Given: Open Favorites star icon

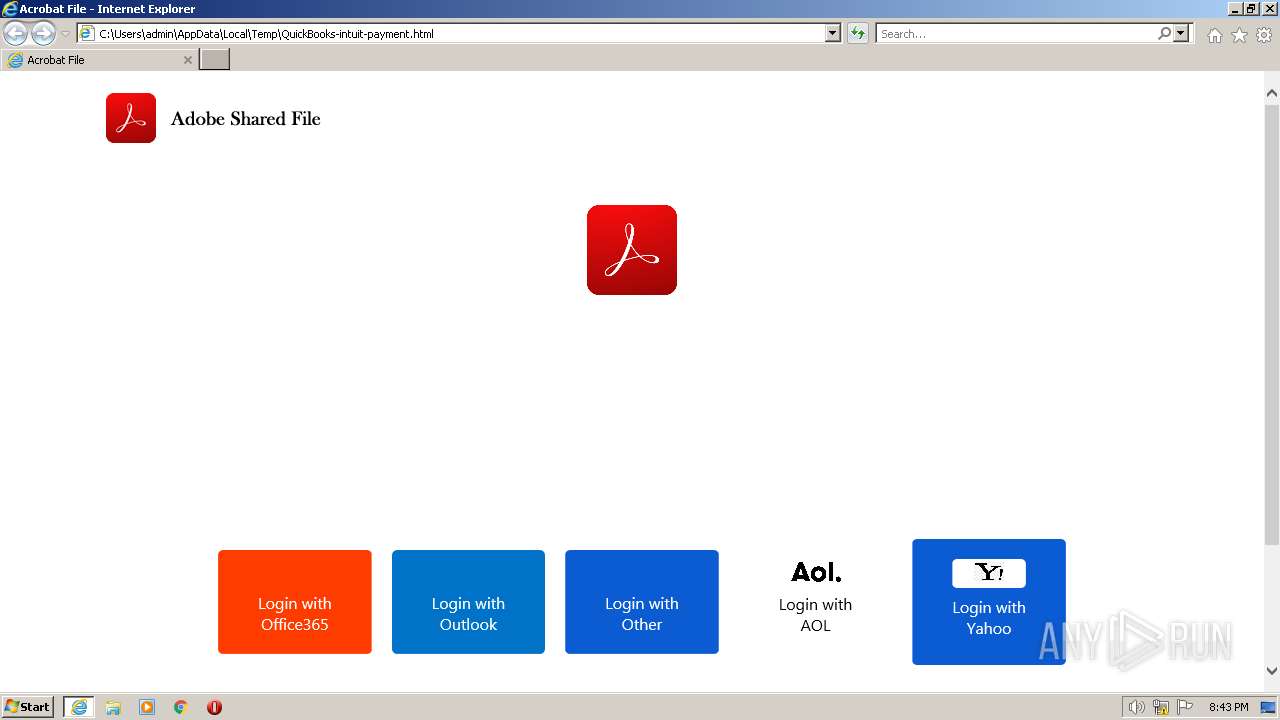Looking at the screenshot, I should [1239, 35].
